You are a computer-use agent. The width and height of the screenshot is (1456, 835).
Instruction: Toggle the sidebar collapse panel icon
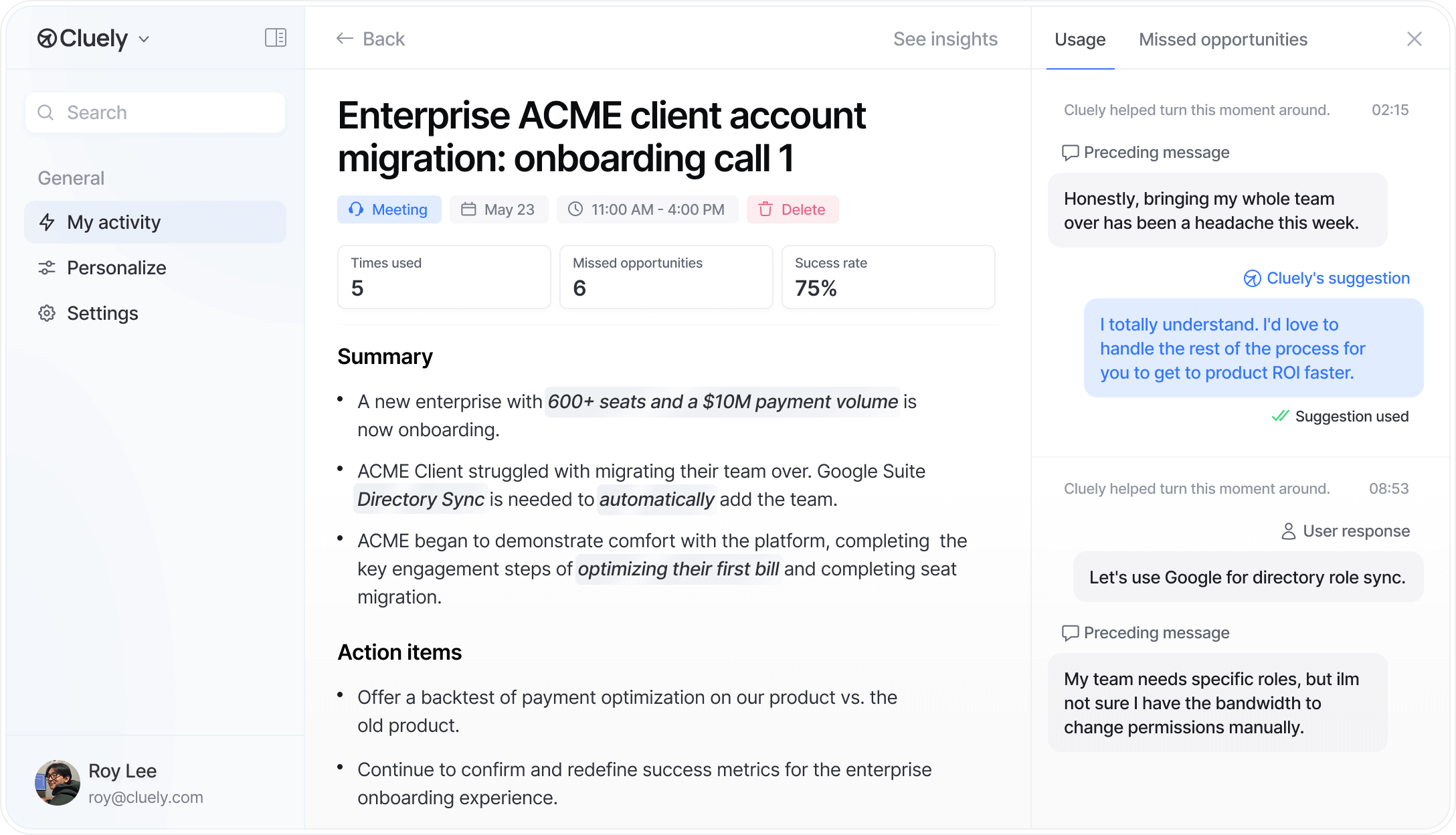click(275, 38)
